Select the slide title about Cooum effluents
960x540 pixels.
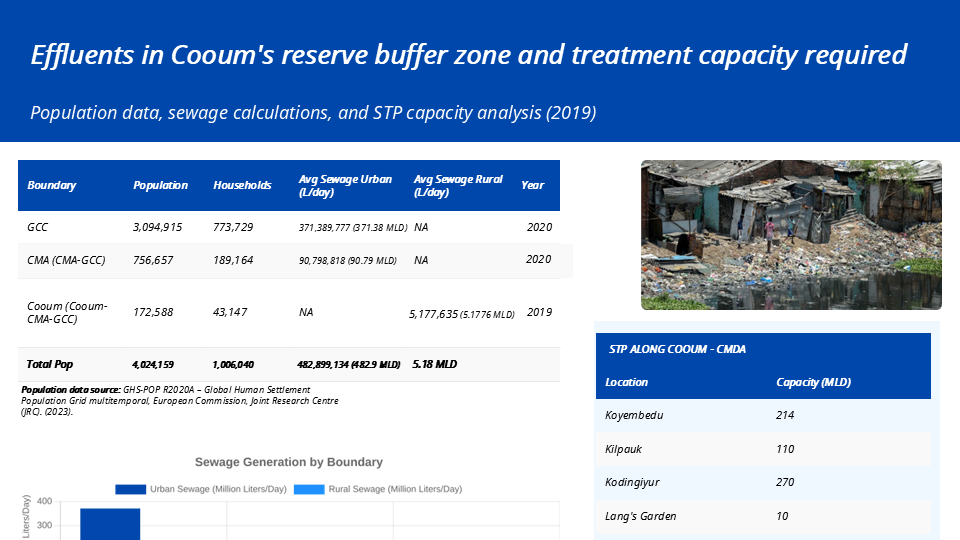pyautogui.click(x=468, y=54)
